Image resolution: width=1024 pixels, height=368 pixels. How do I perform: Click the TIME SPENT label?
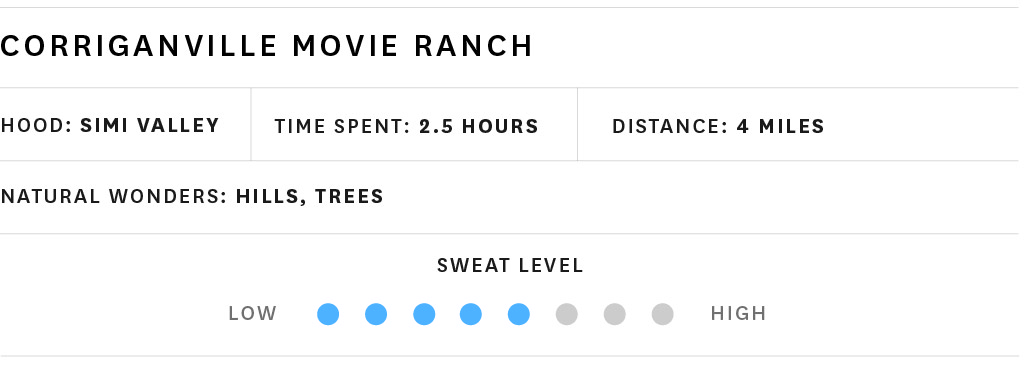pos(343,126)
